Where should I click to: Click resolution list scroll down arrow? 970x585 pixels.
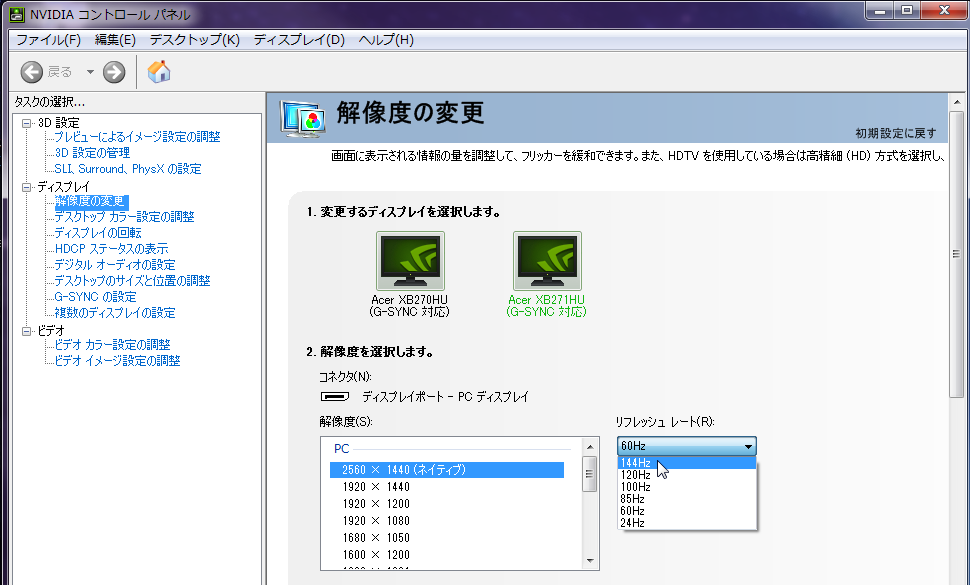[590, 561]
